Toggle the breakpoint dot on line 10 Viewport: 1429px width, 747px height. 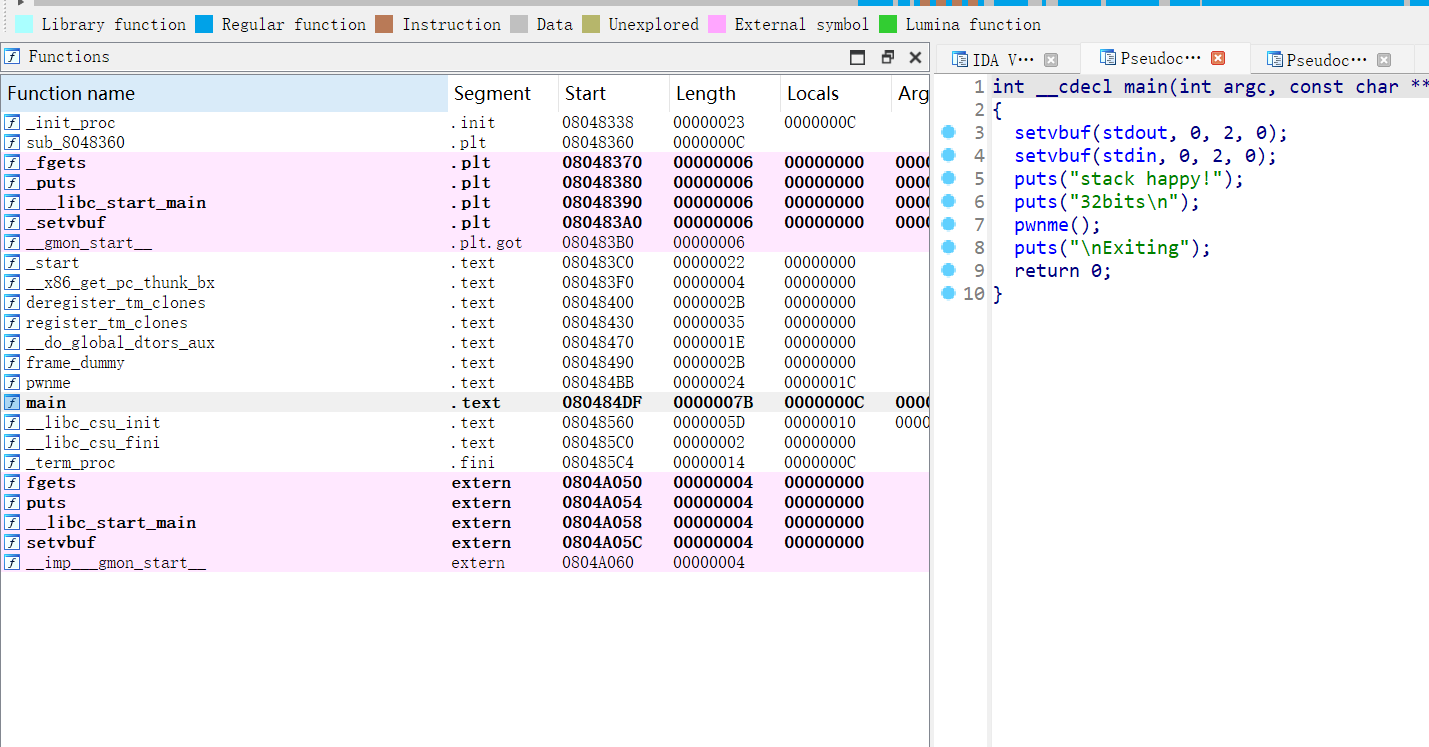[x=948, y=293]
